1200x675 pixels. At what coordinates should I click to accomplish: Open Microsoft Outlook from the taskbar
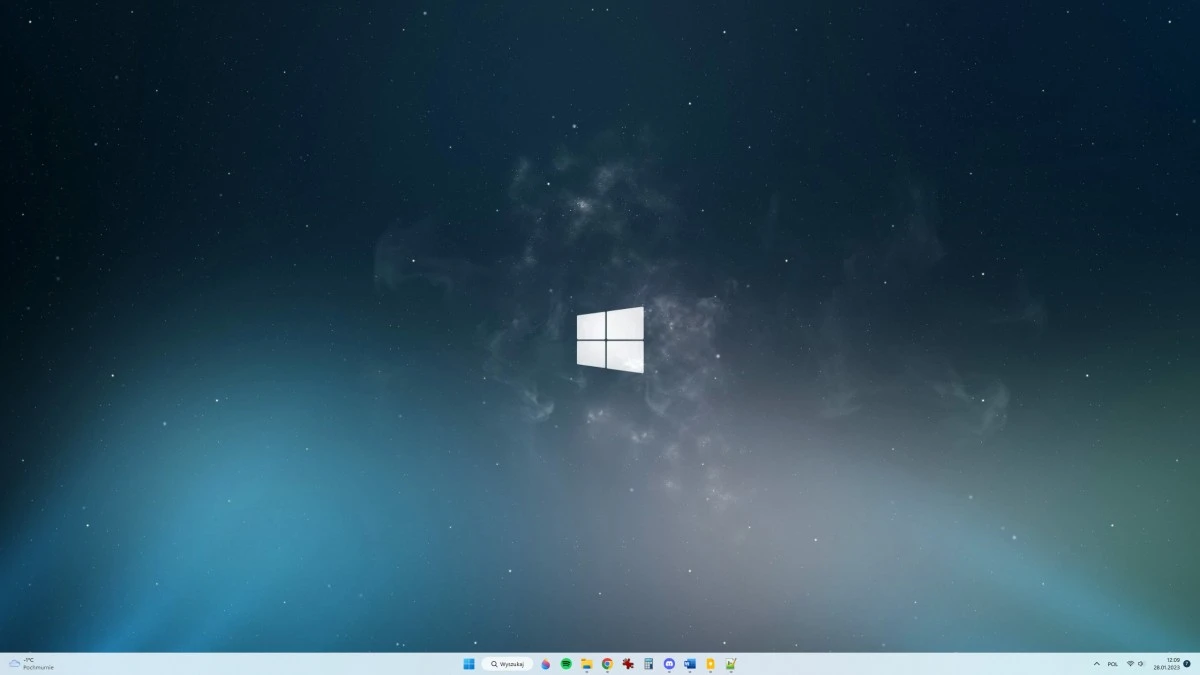(688, 663)
